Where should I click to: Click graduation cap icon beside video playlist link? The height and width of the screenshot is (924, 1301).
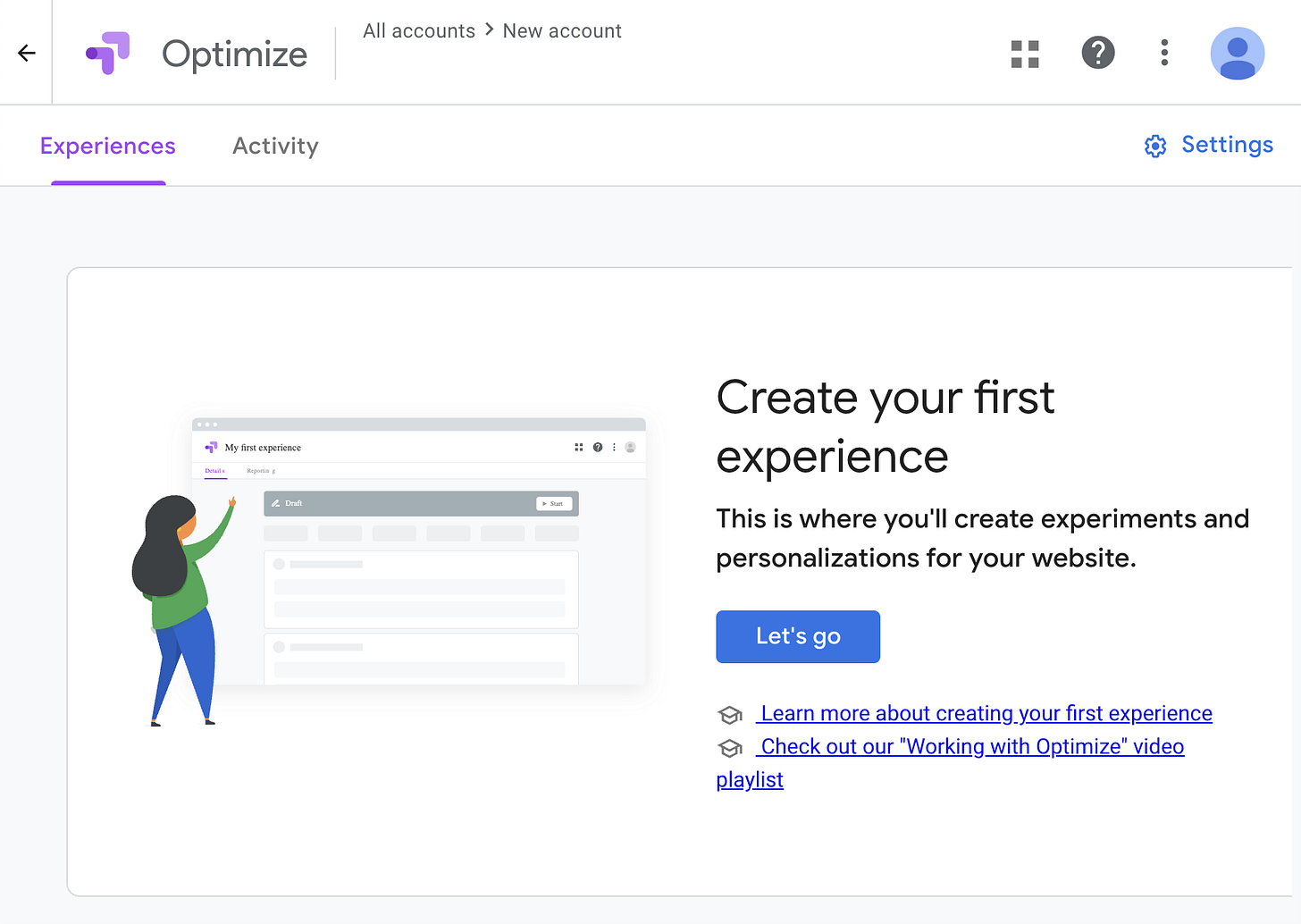click(730, 748)
